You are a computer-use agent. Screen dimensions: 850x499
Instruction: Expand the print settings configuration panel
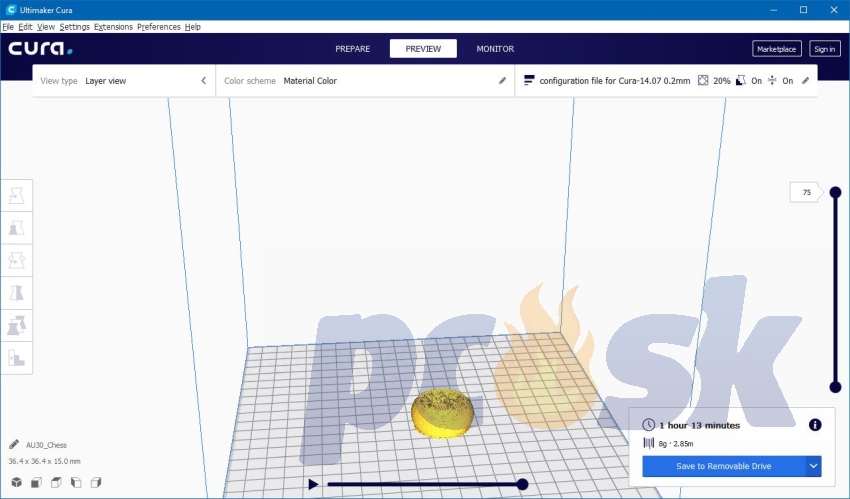pos(666,81)
